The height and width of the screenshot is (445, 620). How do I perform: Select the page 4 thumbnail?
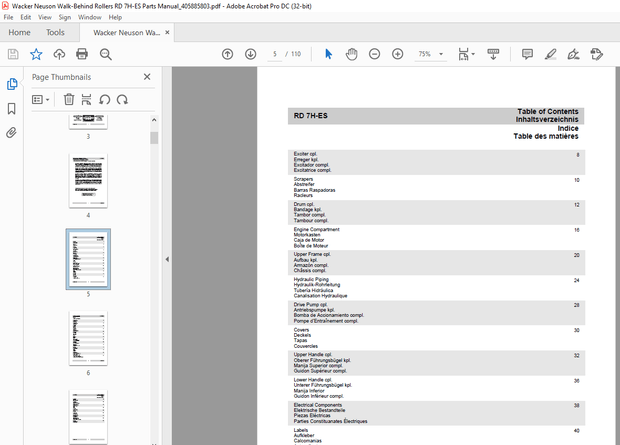[x=88, y=181]
